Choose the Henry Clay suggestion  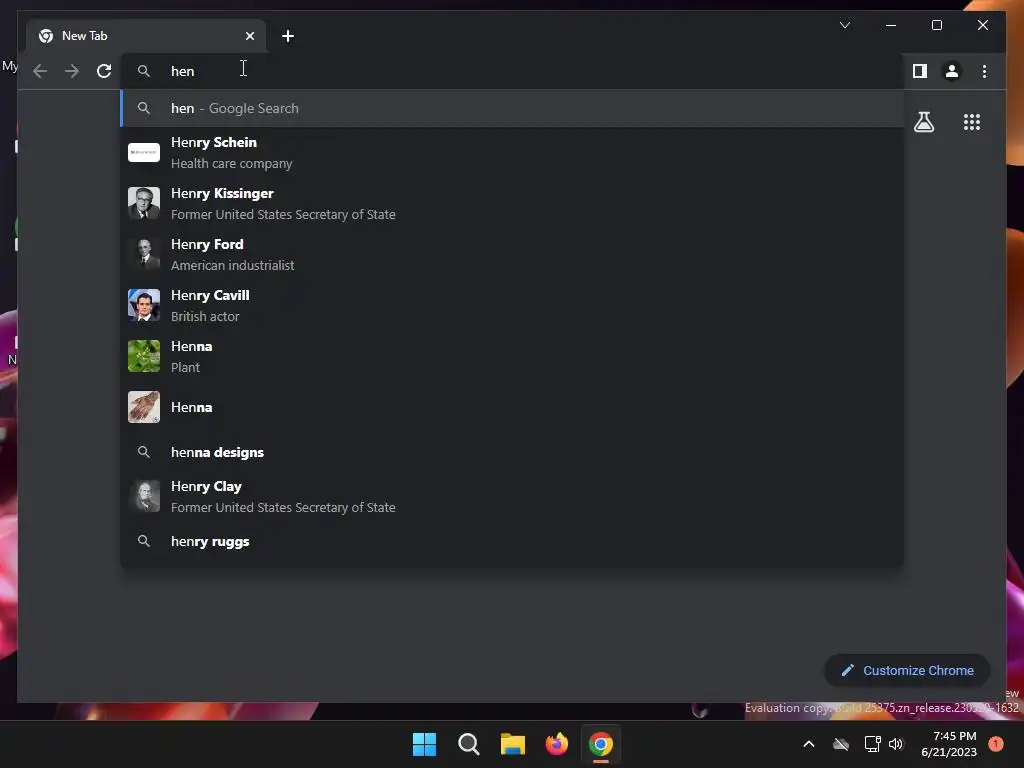click(513, 497)
